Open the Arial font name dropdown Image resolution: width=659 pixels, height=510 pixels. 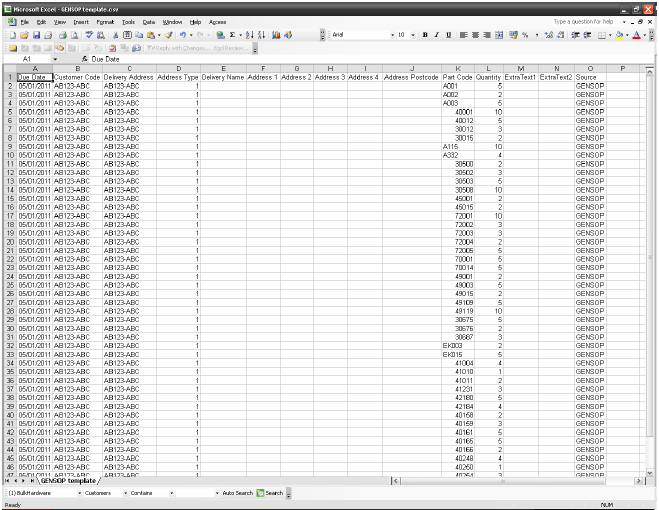(x=392, y=35)
